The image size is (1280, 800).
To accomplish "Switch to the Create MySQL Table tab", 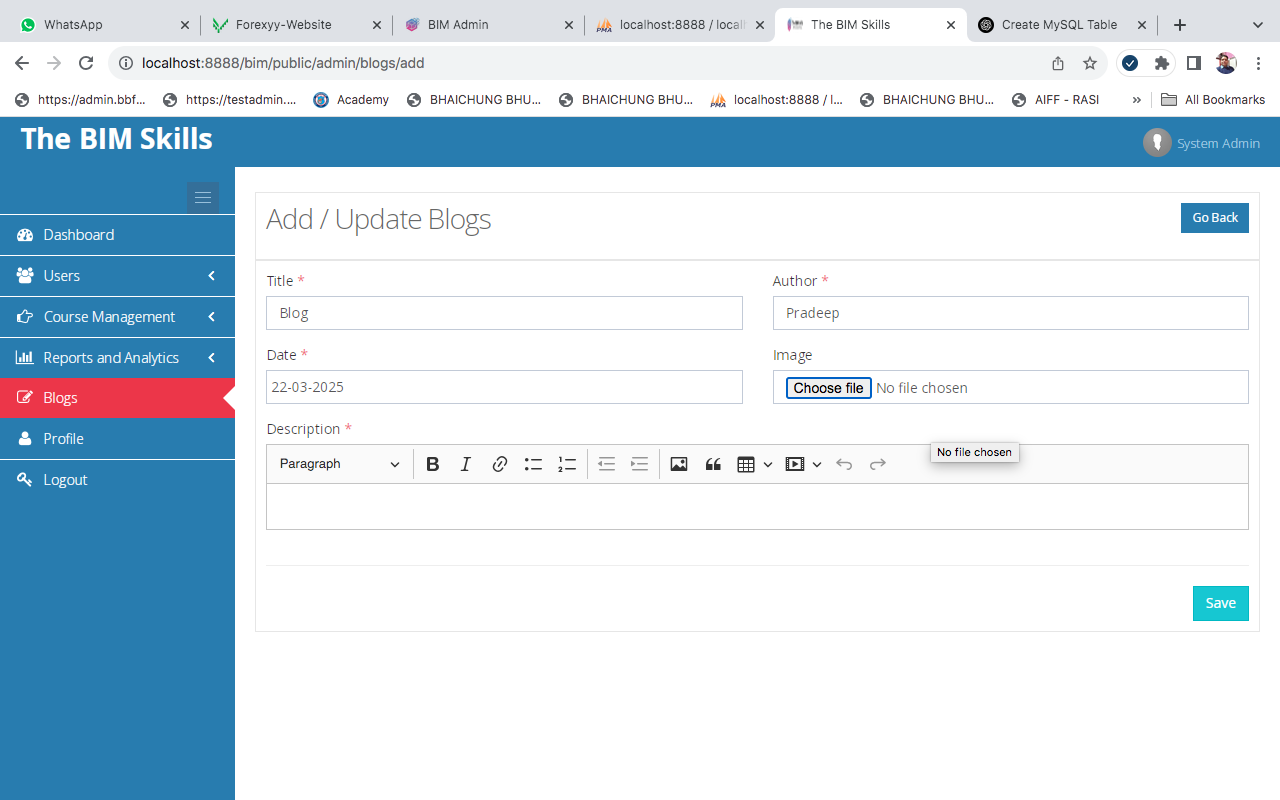I will (1064, 24).
